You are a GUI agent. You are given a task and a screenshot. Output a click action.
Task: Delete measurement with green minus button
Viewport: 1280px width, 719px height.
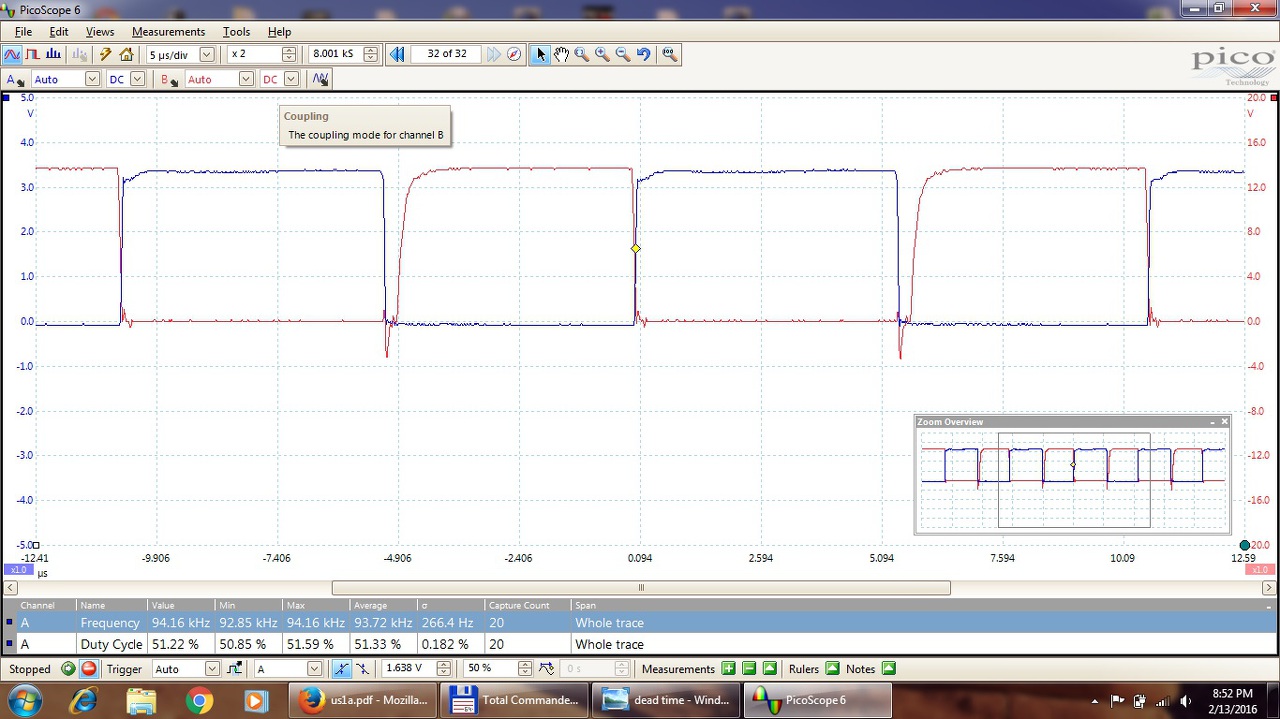point(749,669)
